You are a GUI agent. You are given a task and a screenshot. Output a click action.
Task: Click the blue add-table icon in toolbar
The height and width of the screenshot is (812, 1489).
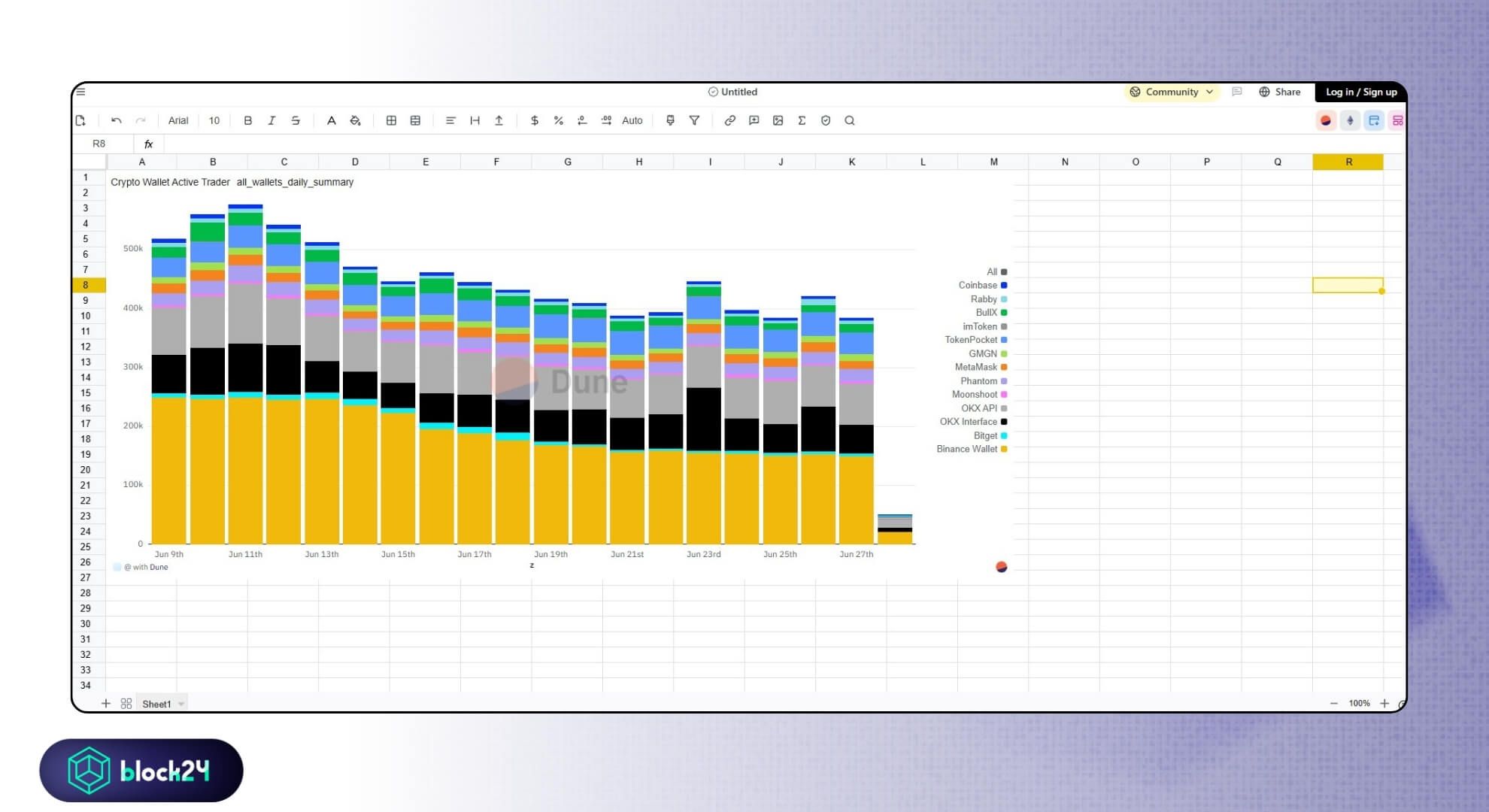(1374, 120)
